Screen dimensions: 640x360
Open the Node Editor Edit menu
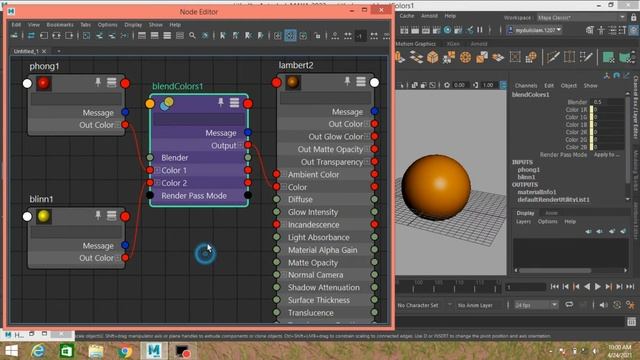[16, 25]
